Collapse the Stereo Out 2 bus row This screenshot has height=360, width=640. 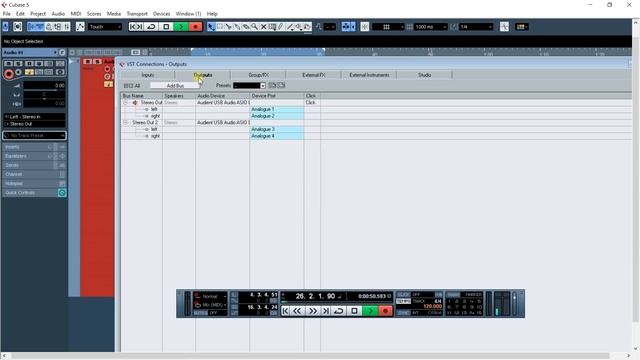126,122
